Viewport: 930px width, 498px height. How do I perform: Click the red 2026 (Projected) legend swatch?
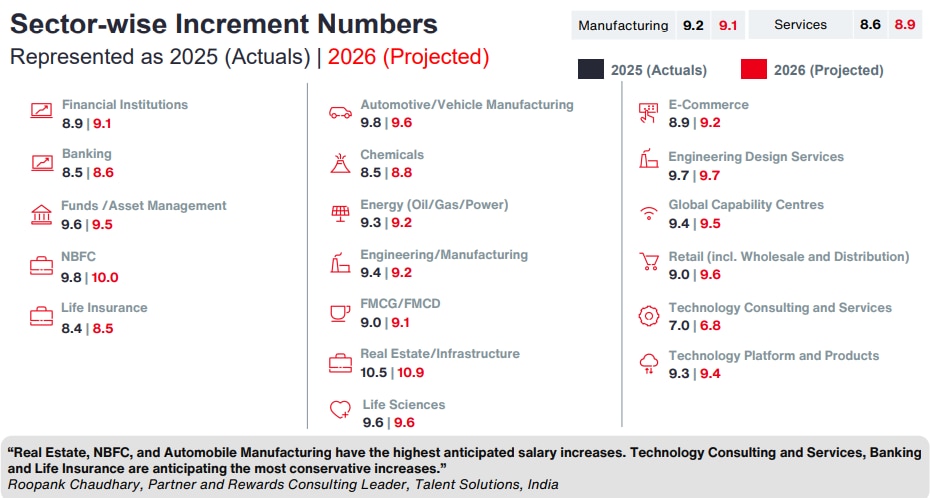pos(754,69)
